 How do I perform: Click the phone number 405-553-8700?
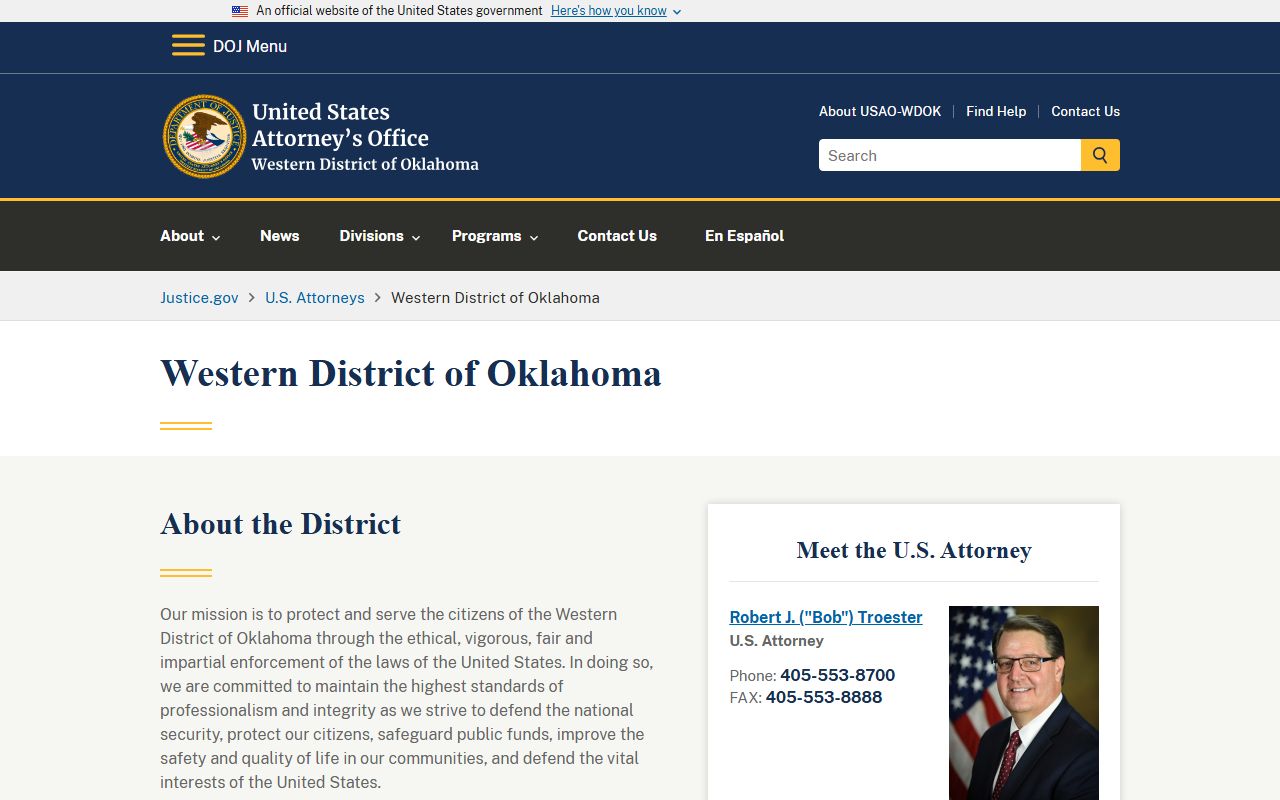(838, 675)
